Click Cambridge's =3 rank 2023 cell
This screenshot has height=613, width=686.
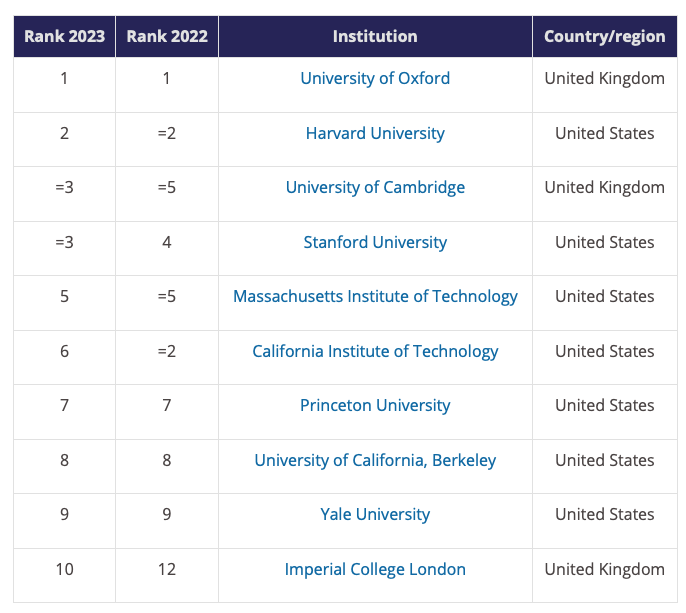[64, 187]
